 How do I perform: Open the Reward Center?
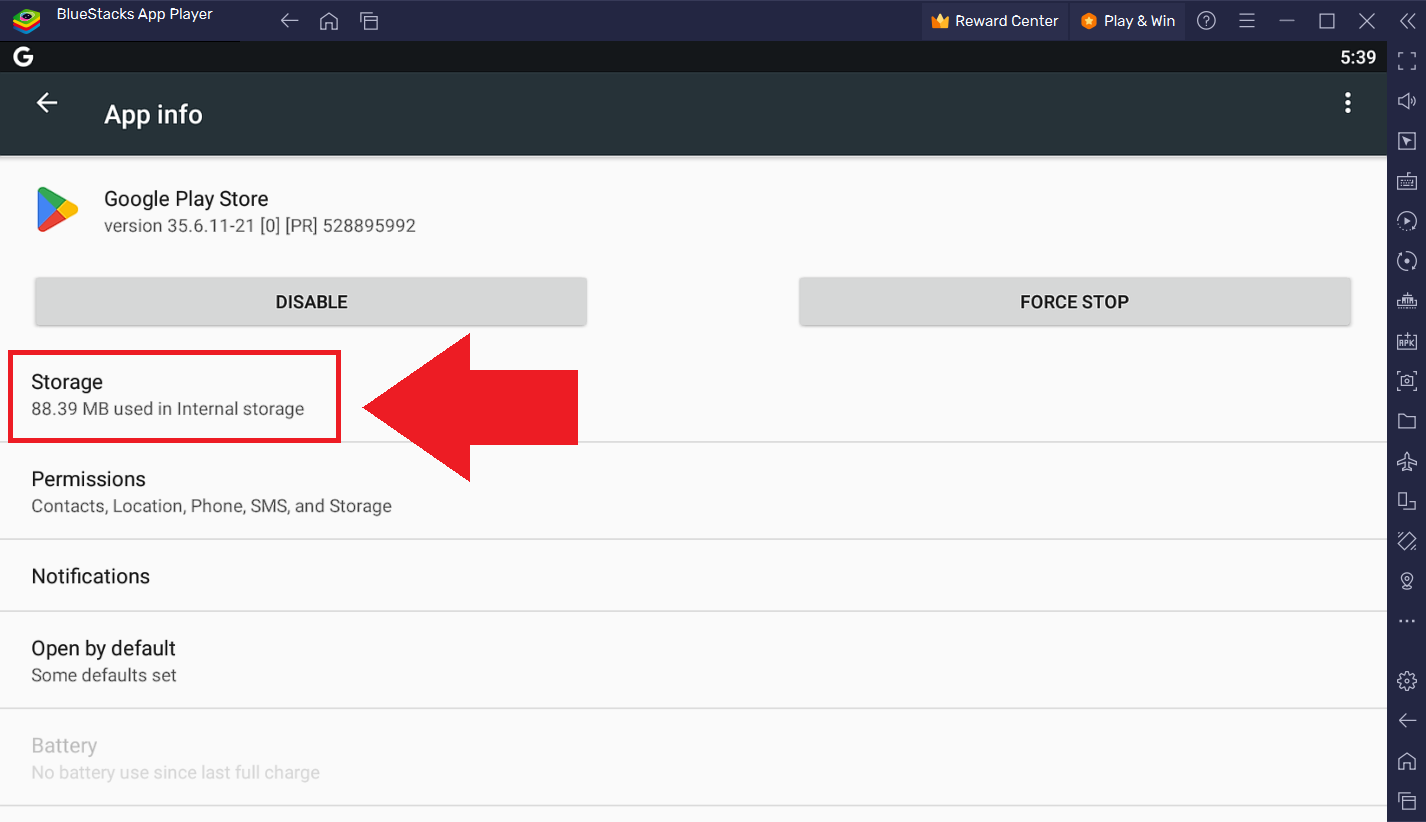point(994,20)
